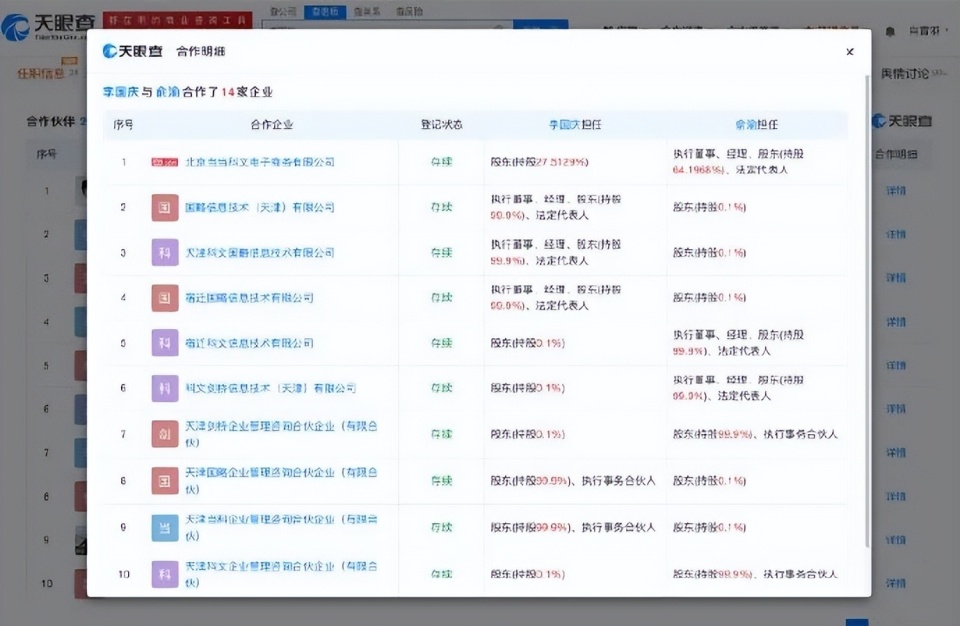Viewport: 960px width, 626px height.
Task: Open the user account name dropdown in header
Action: [928, 31]
